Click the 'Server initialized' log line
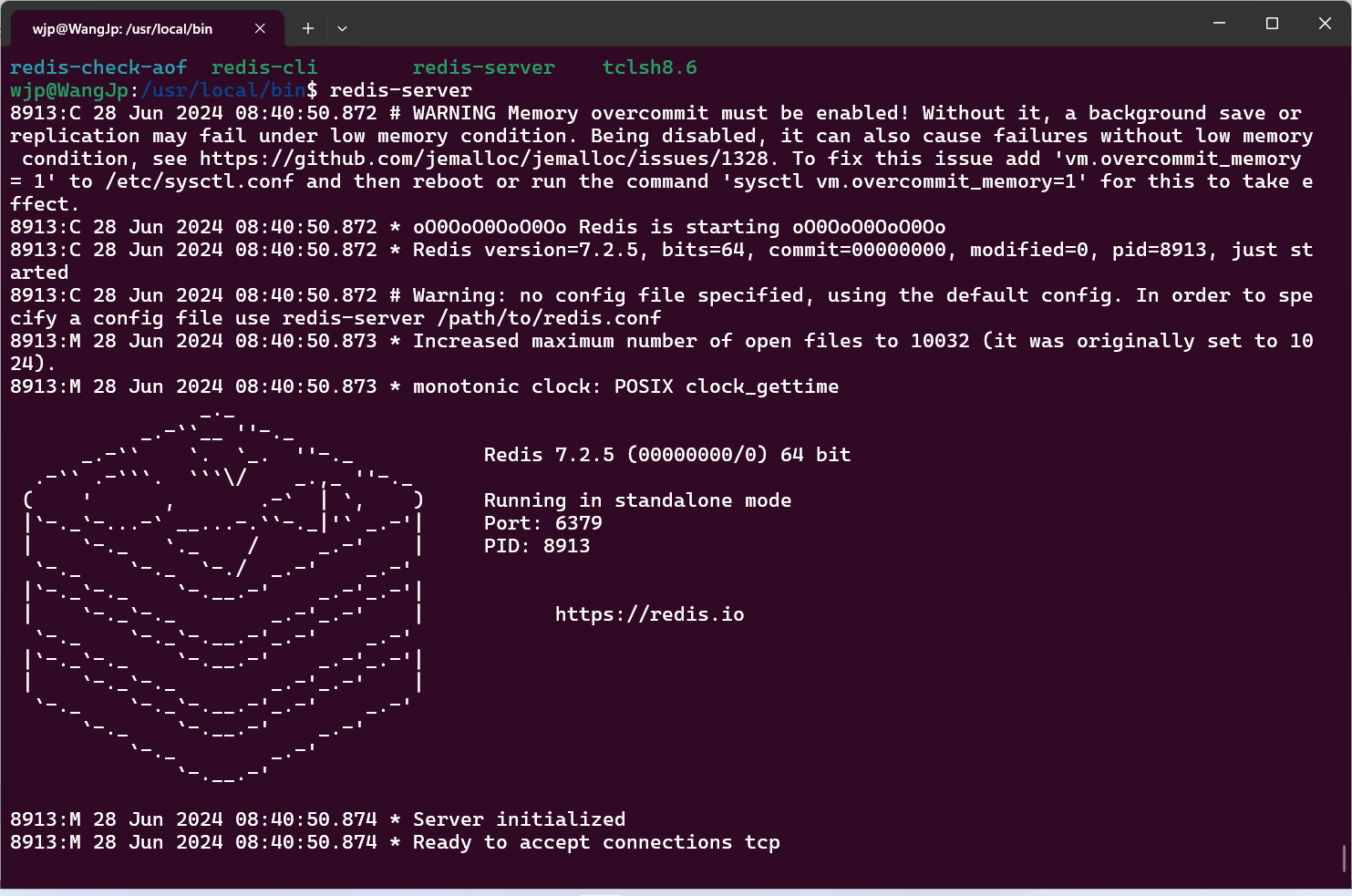The height and width of the screenshot is (896, 1352). pyautogui.click(x=317, y=819)
